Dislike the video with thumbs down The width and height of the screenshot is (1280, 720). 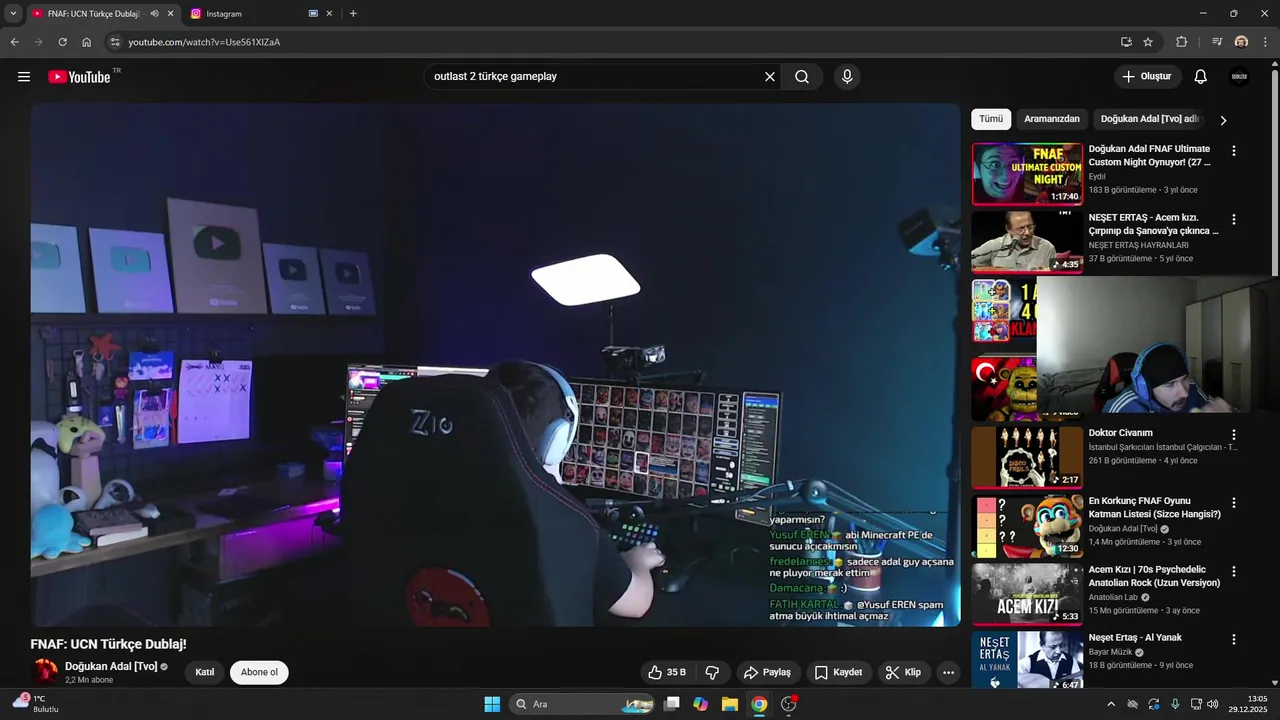point(713,672)
